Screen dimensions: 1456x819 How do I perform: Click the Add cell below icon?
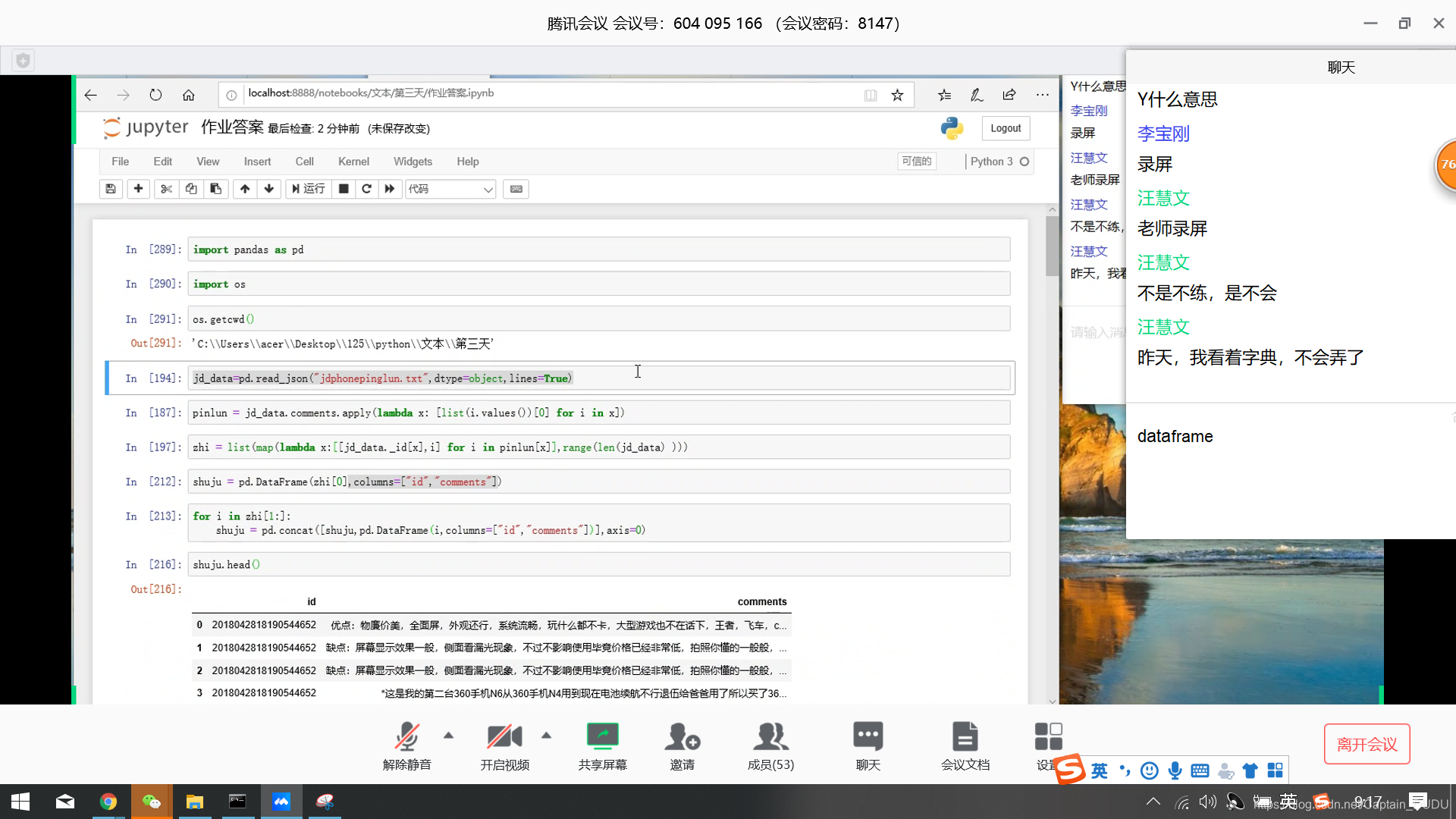point(138,189)
